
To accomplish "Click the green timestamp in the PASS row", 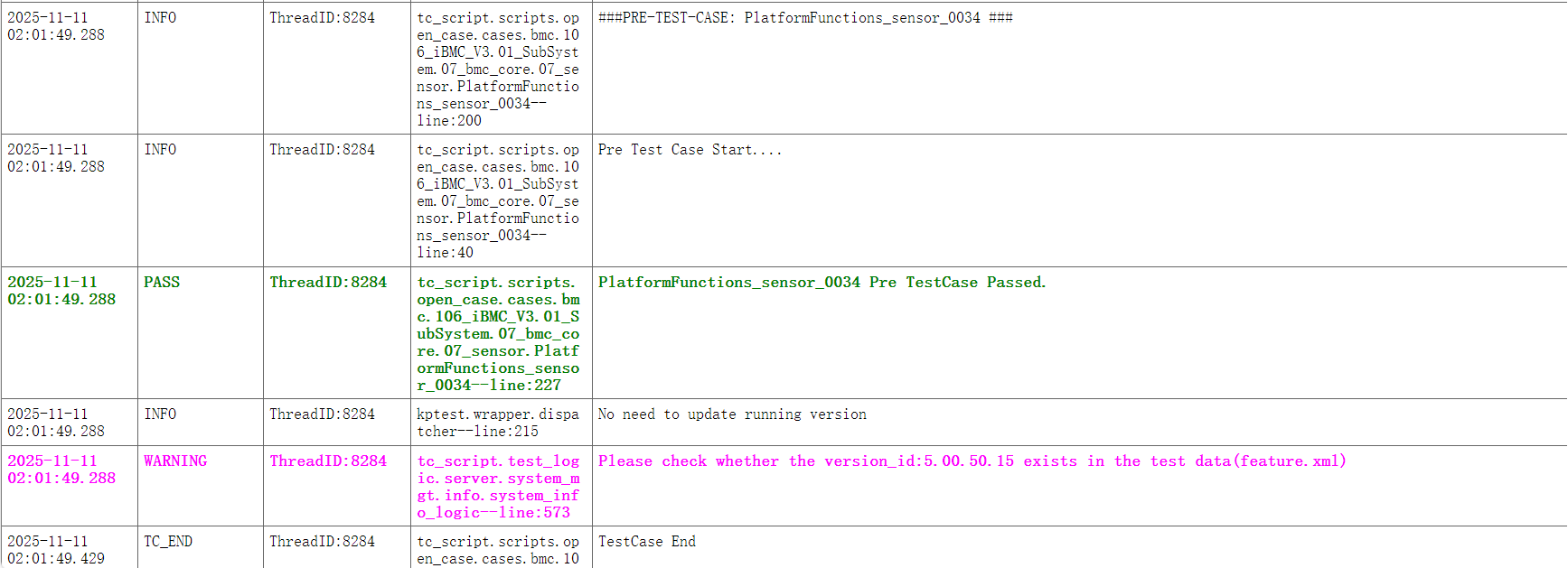I will click(61, 291).
